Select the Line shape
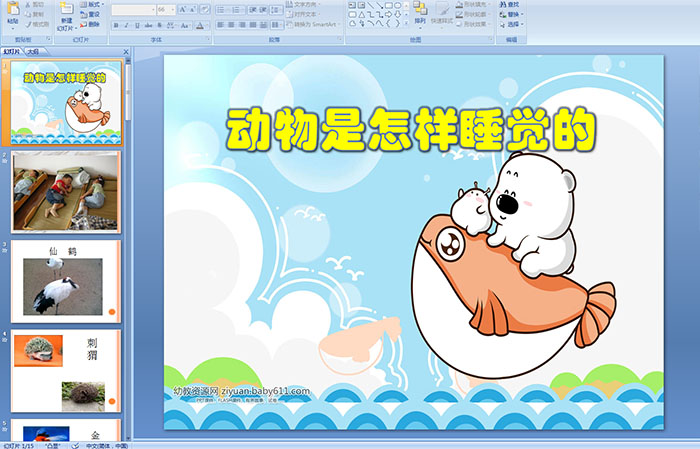This screenshot has width=700, height=449. (371, 5)
